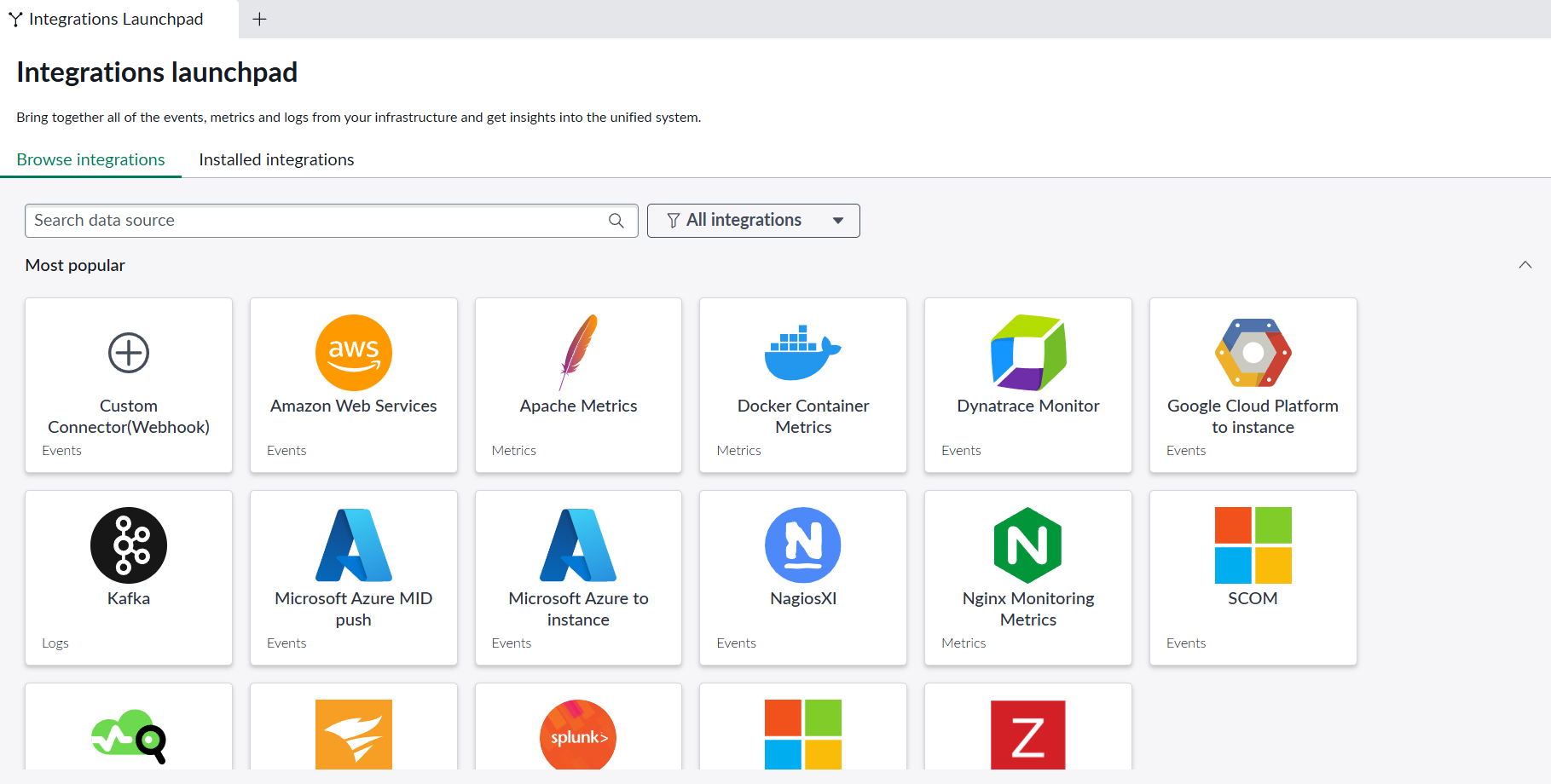Screen dimensions: 1551x784
Task: Open Apache Metrics card title
Action: (578, 406)
